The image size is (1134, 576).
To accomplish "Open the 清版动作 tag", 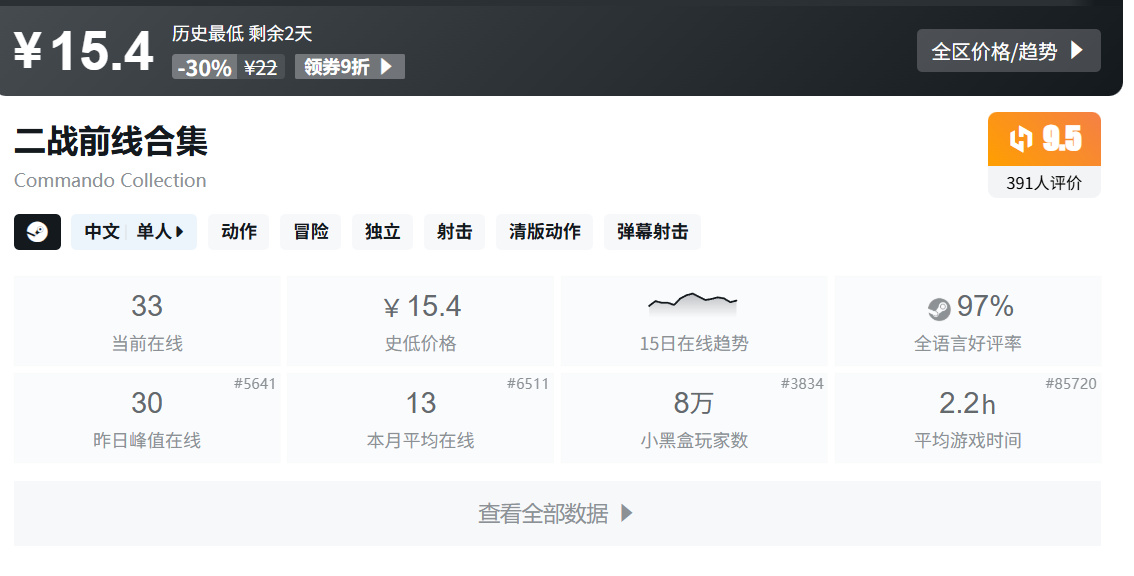I will coord(545,232).
